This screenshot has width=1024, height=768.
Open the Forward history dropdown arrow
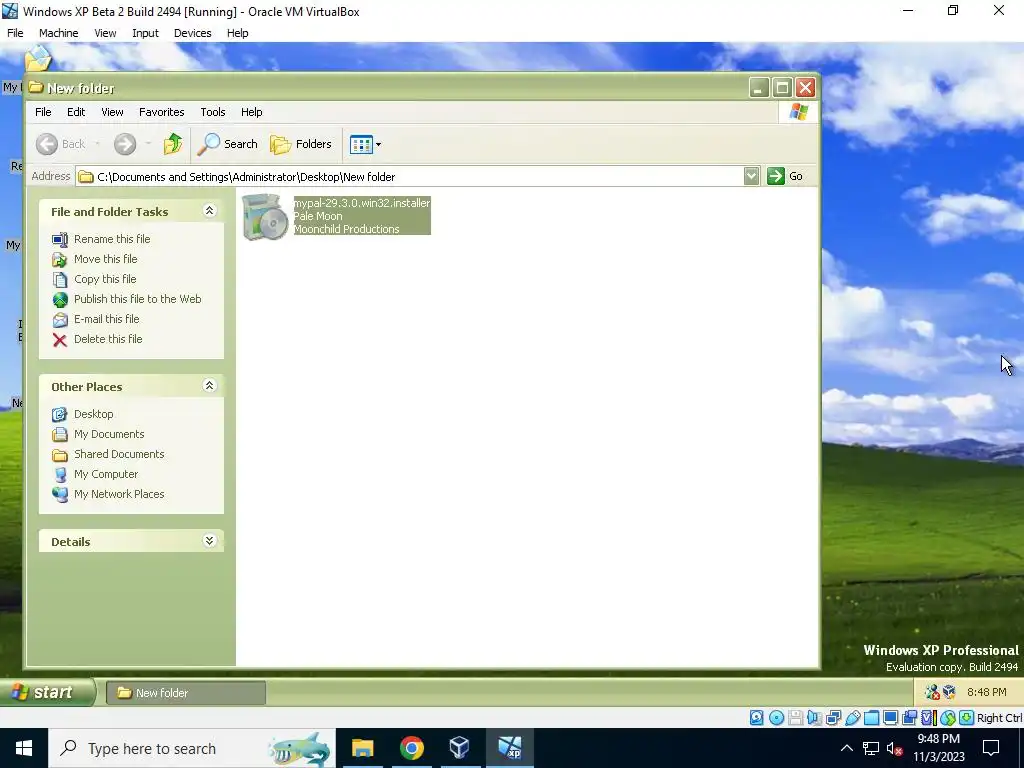coord(148,144)
